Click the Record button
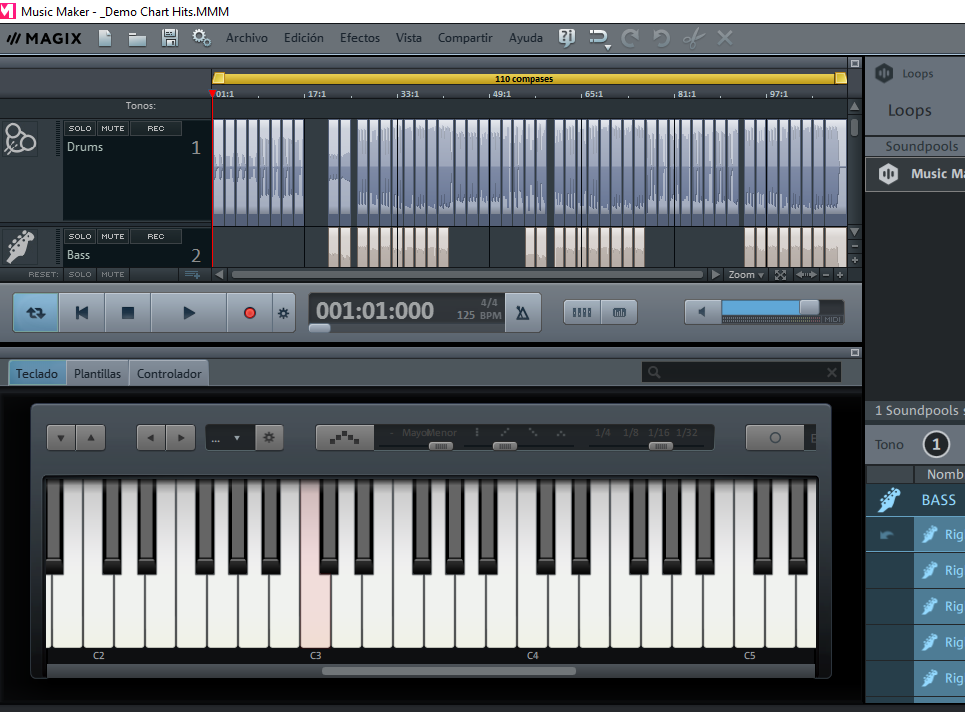The height and width of the screenshot is (712, 965). click(249, 313)
